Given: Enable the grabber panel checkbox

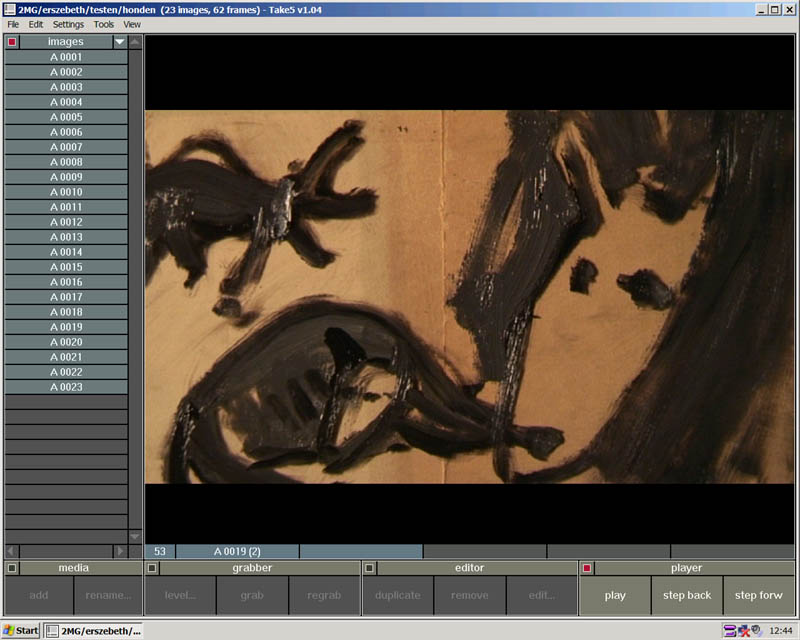Looking at the screenshot, I should click(152, 568).
